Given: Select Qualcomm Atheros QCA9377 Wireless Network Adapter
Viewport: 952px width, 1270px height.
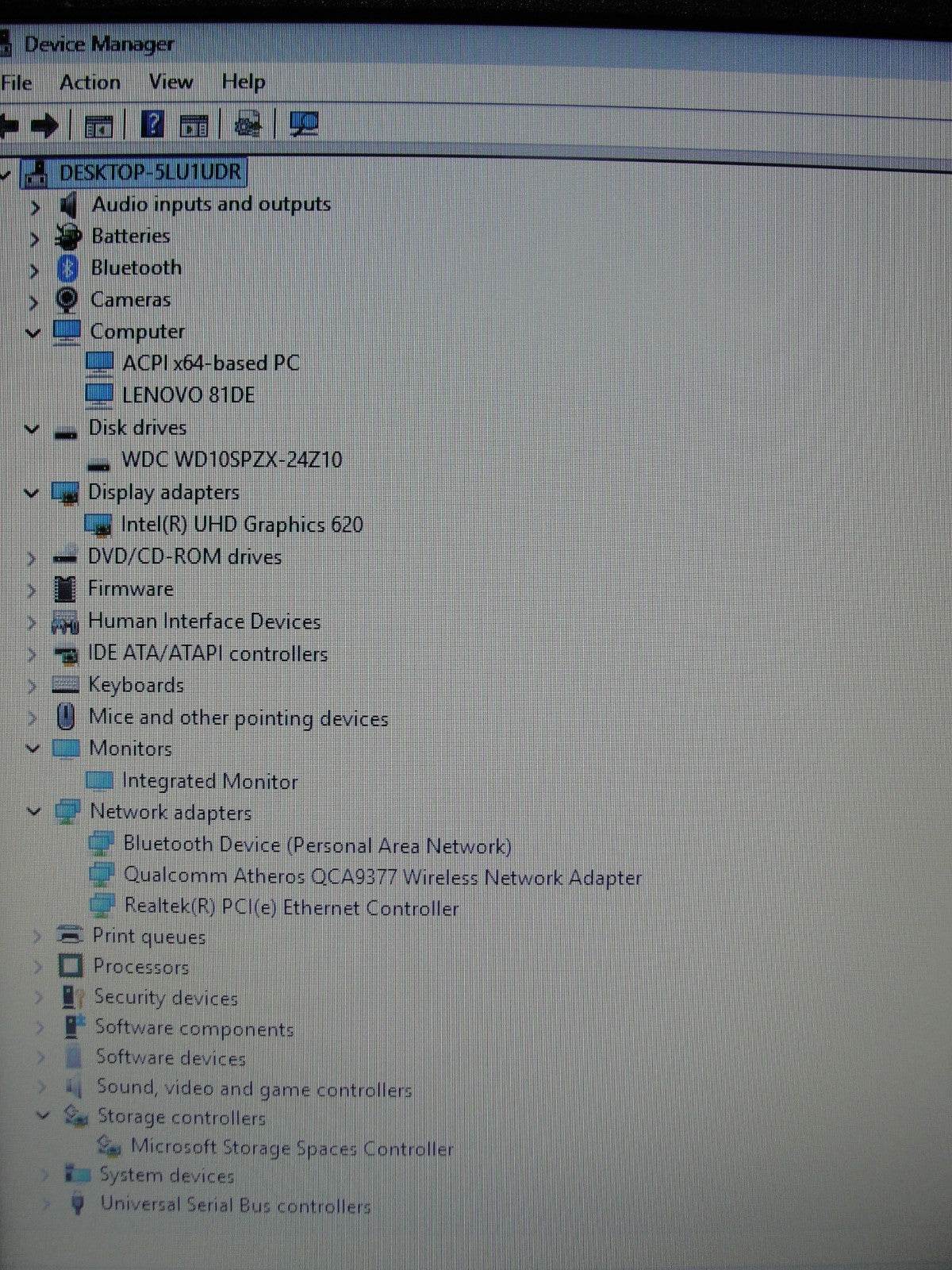Looking at the screenshot, I should (x=382, y=877).
